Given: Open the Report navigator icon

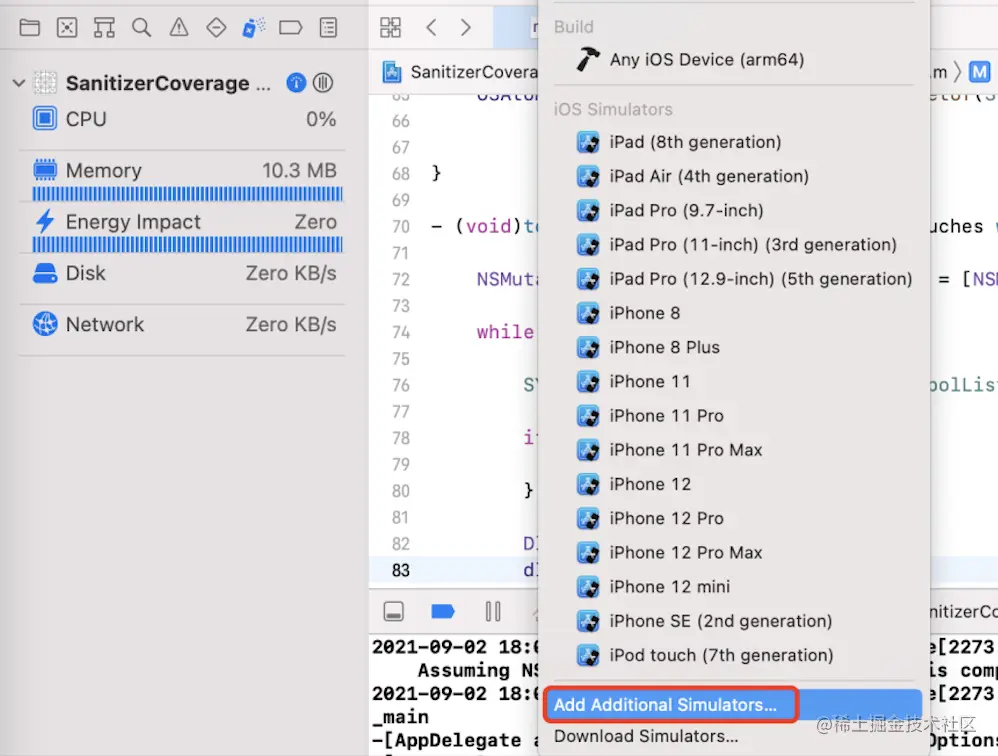Looking at the screenshot, I should [328, 27].
